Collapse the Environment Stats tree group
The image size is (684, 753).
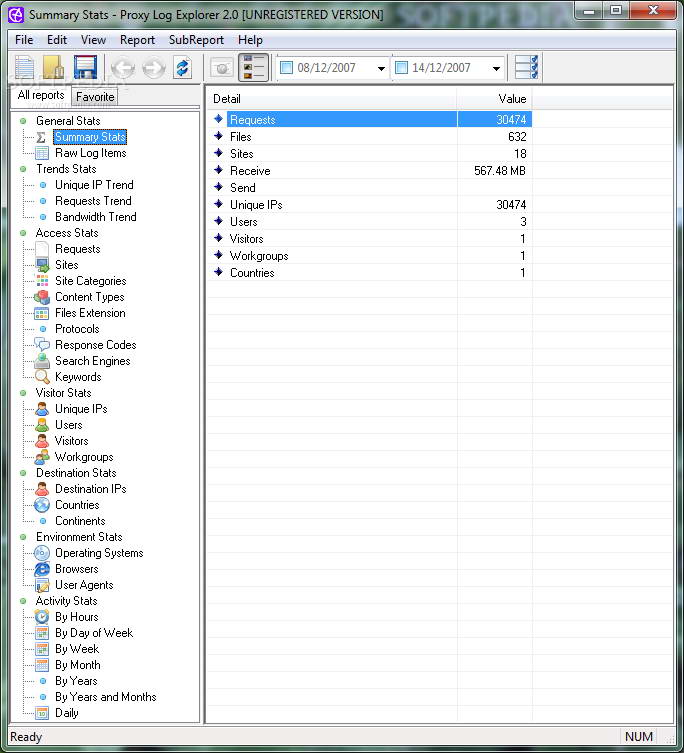[x=23, y=537]
